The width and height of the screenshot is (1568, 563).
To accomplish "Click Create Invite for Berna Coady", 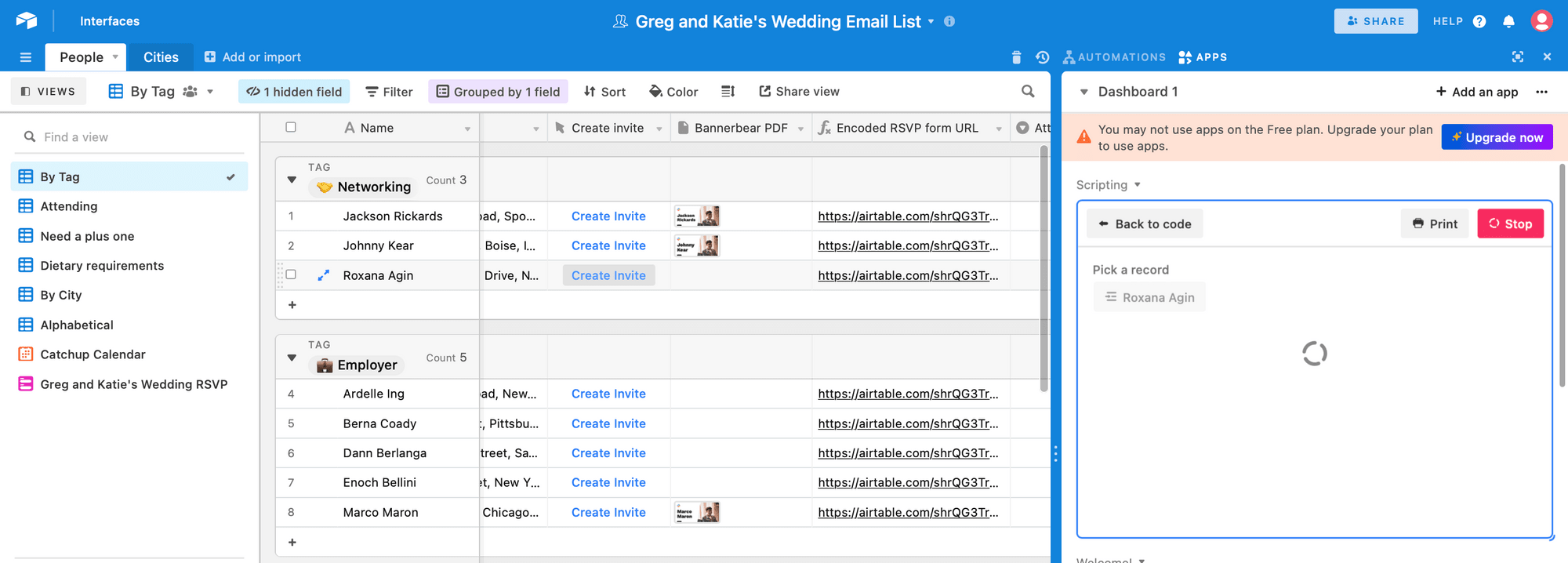I will [608, 423].
